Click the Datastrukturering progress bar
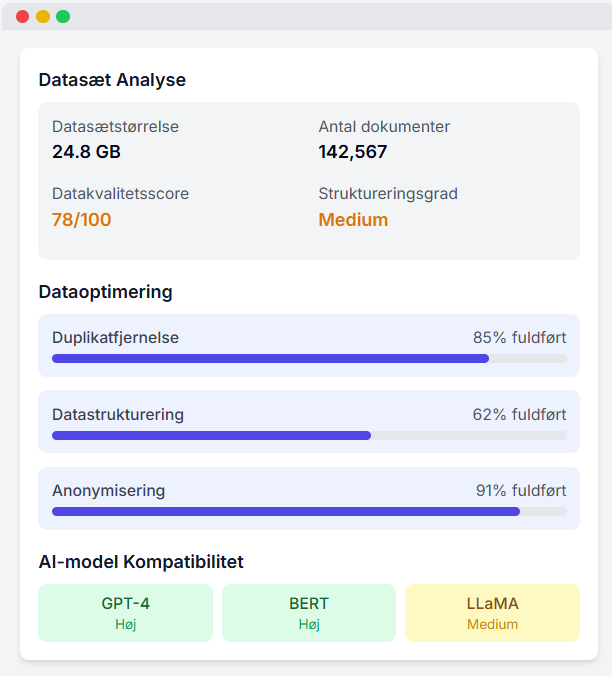Screen dimensions: 612x676 point(309,435)
